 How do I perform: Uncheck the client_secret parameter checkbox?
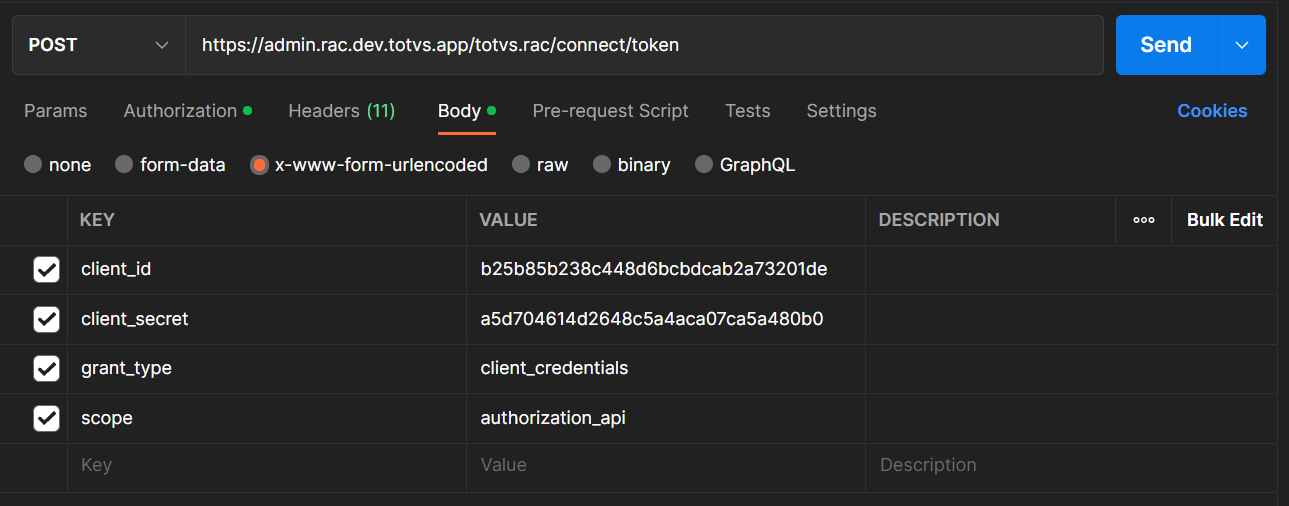pos(46,319)
